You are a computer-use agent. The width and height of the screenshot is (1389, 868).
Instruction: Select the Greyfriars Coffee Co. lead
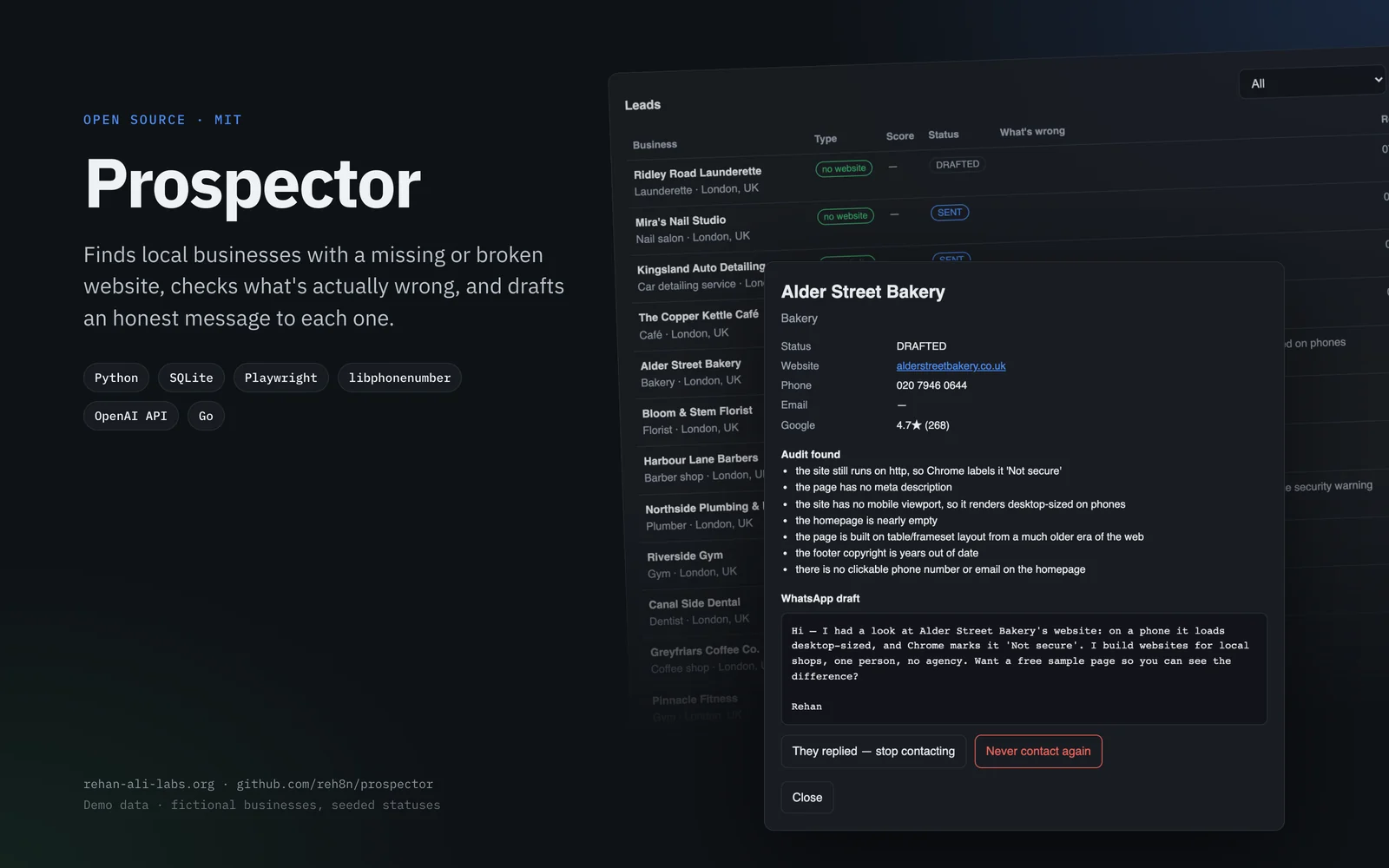click(x=705, y=659)
